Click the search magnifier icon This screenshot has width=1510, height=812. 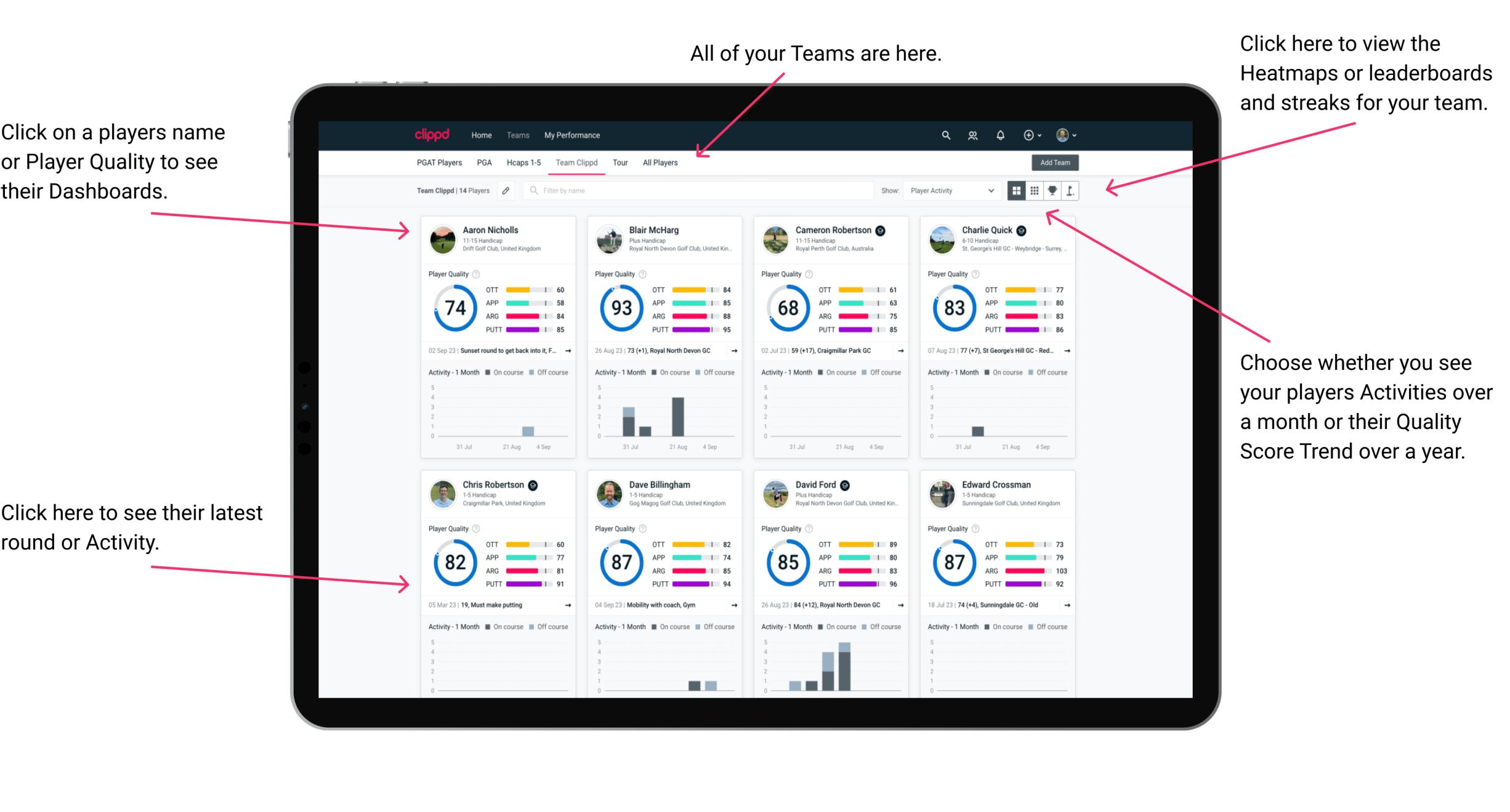click(x=944, y=135)
